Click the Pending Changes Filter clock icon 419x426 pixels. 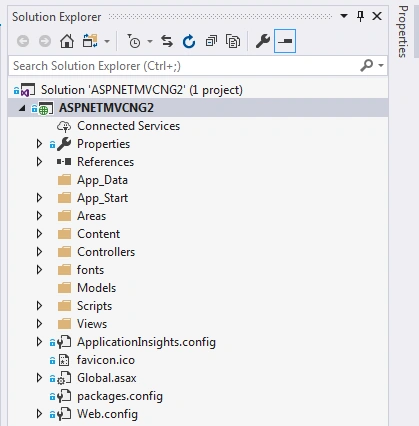point(134,41)
